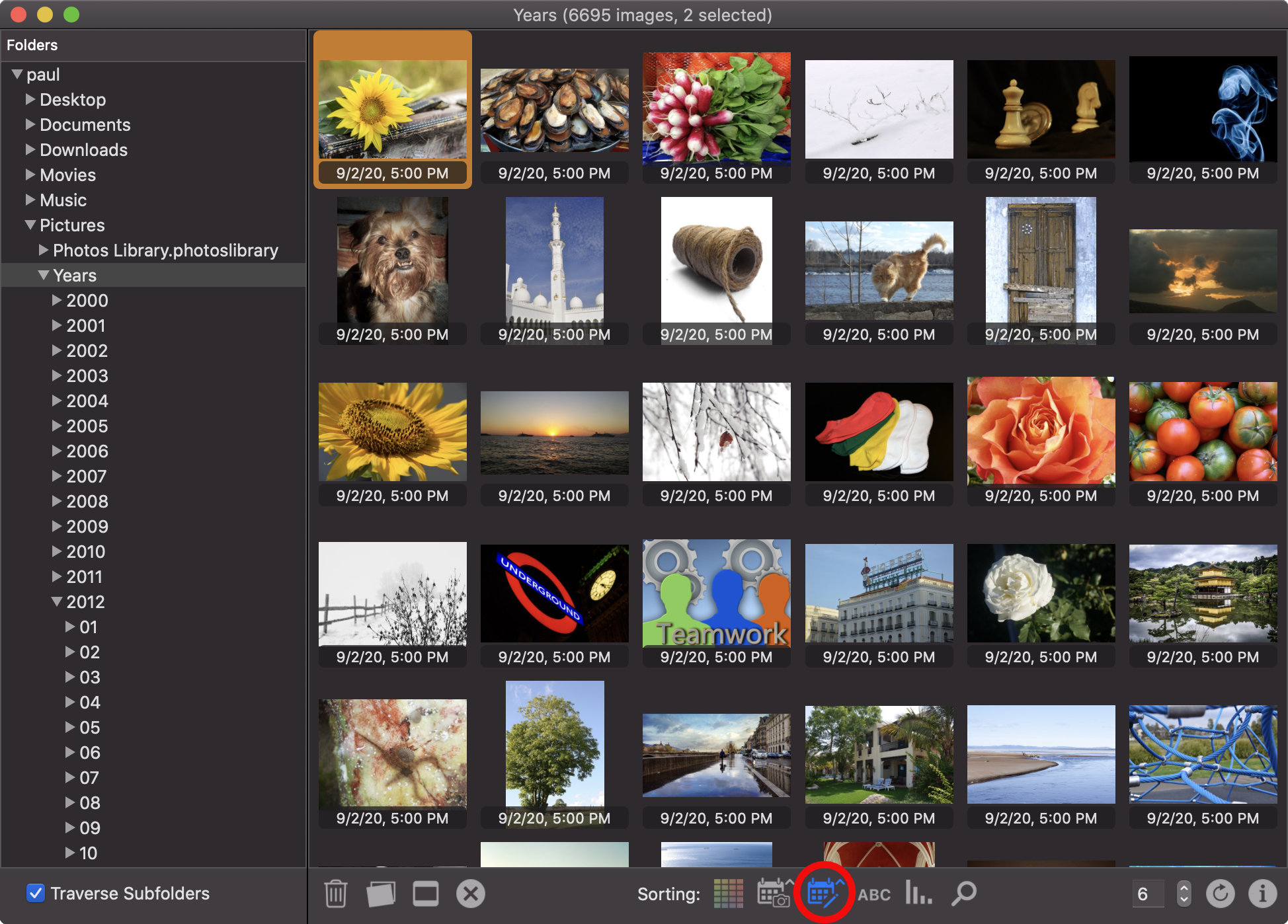The height and width of the screenshot is (924, 1288).
Task: Select the 2003 folder
Action: click(87, 376)
